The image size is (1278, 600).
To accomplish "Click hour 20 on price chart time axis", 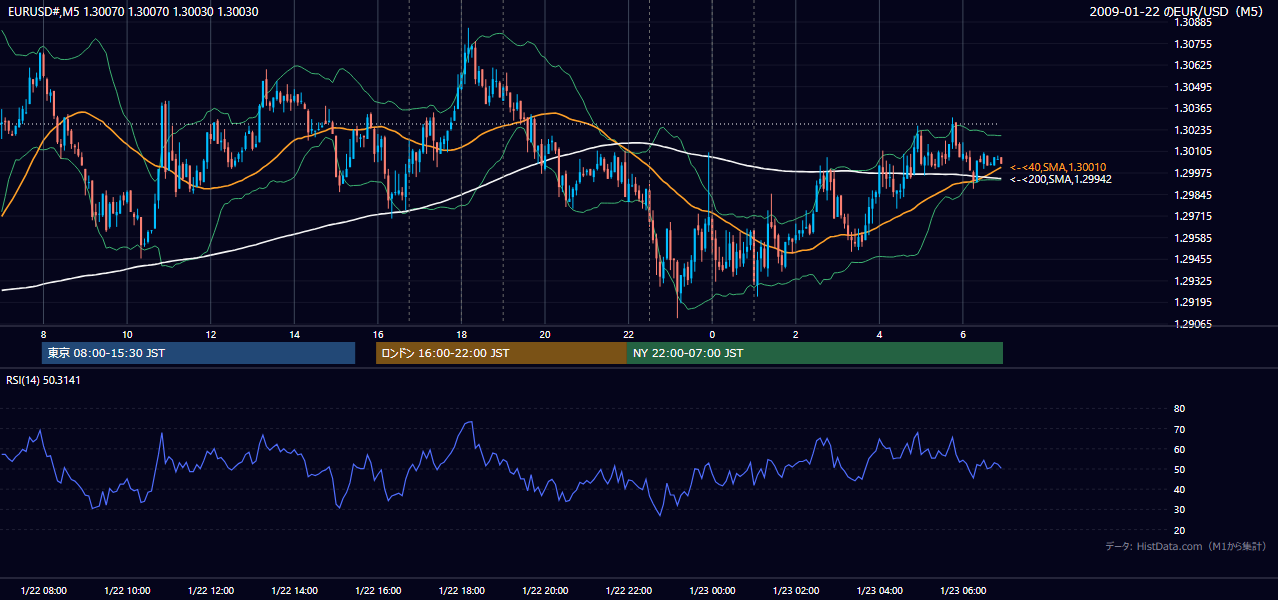I will pos(545,333).
